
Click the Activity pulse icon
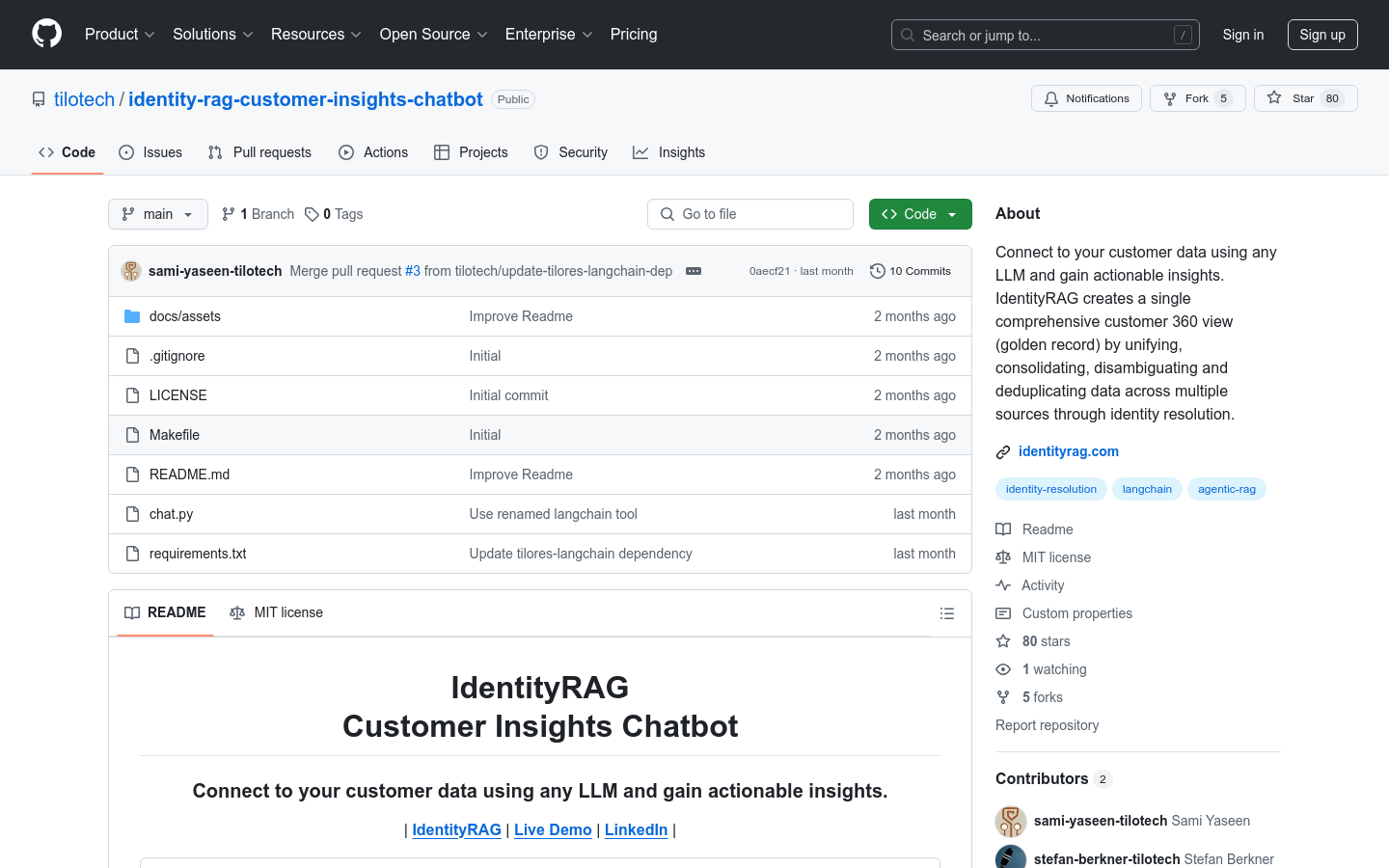coord(1003,585)
